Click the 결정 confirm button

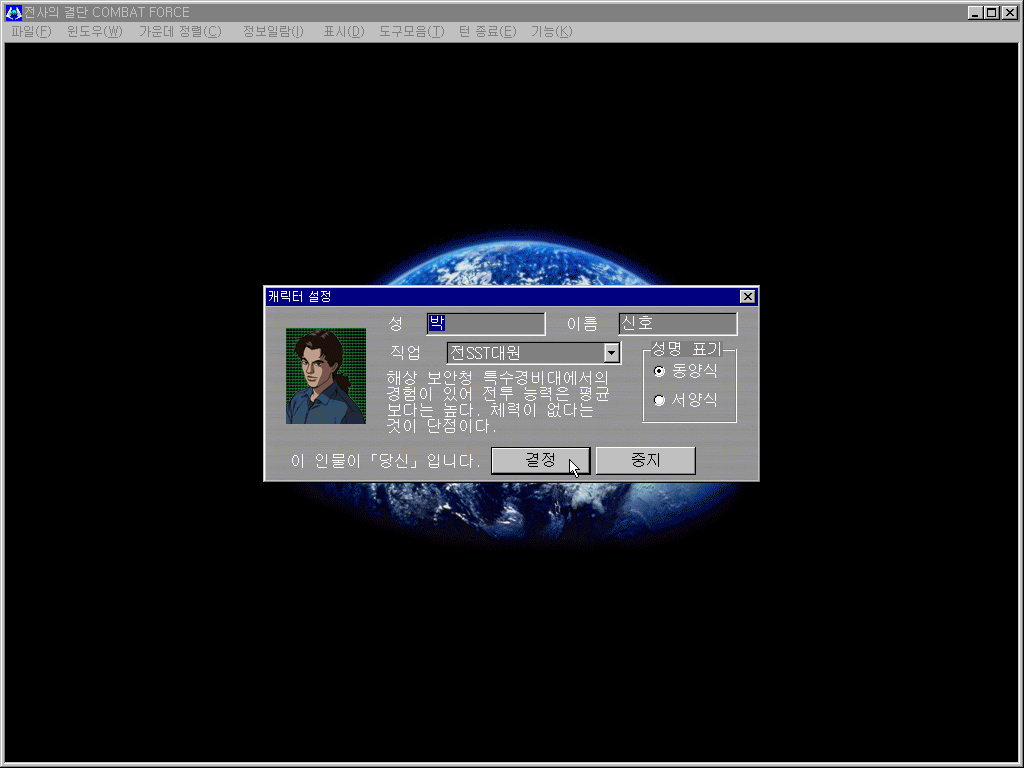coord(541,460)
